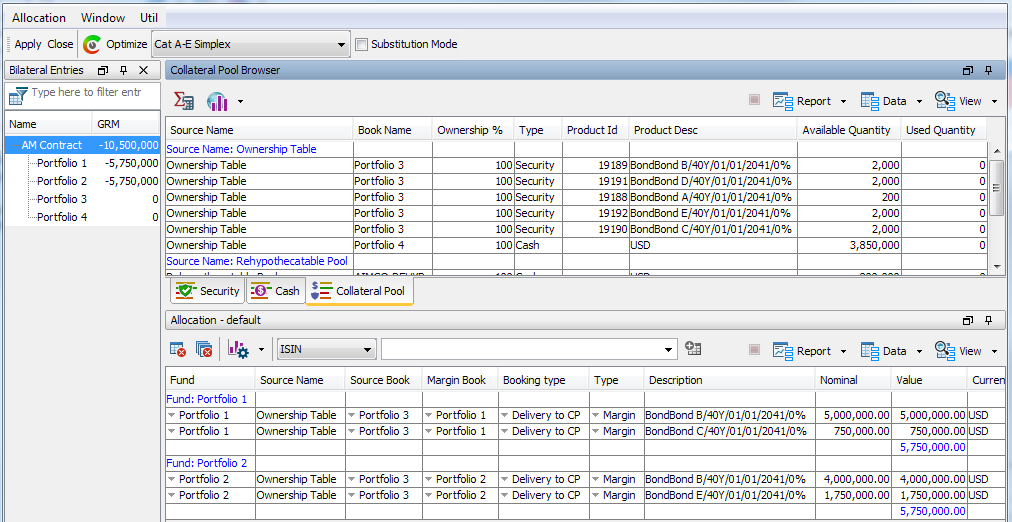Click the Apply button
Screen dimensions: 1012x522
coord(28,45)
